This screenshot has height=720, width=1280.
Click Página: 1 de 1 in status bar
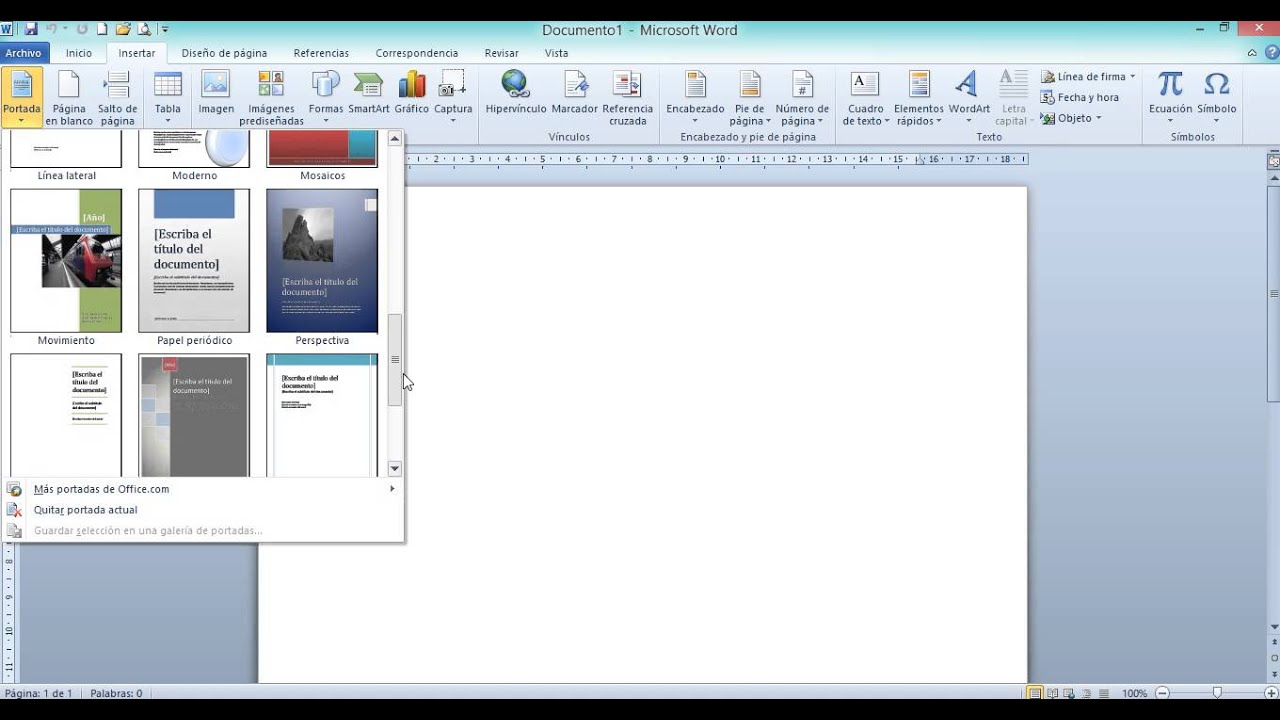point(38,693)
